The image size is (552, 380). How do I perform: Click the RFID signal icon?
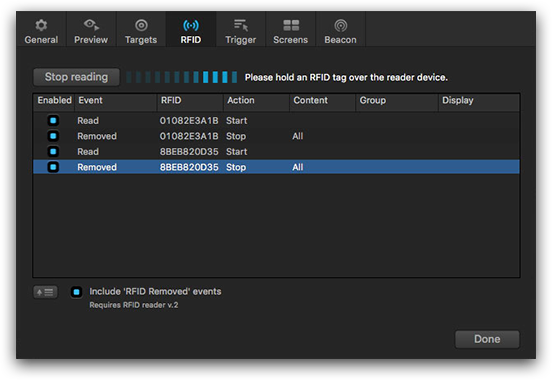coord(191,25)
